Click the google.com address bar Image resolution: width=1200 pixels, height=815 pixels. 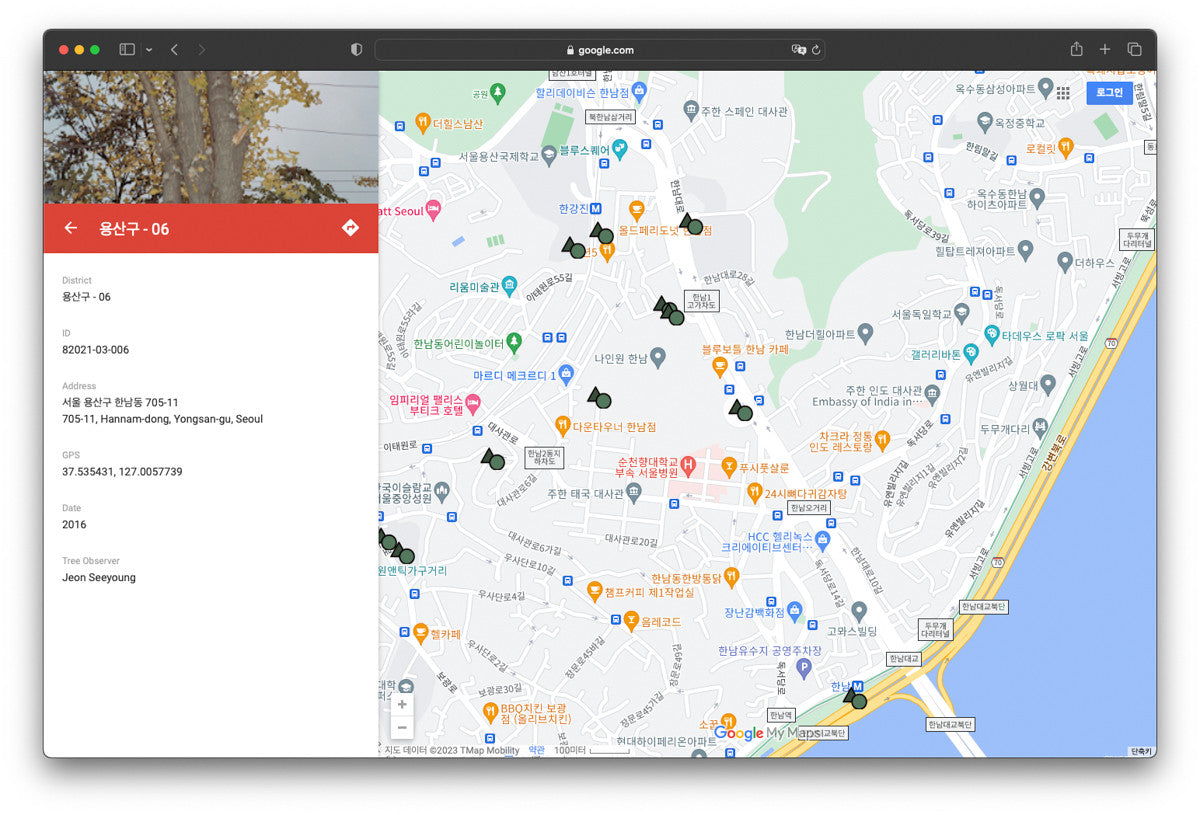point(600,50)
